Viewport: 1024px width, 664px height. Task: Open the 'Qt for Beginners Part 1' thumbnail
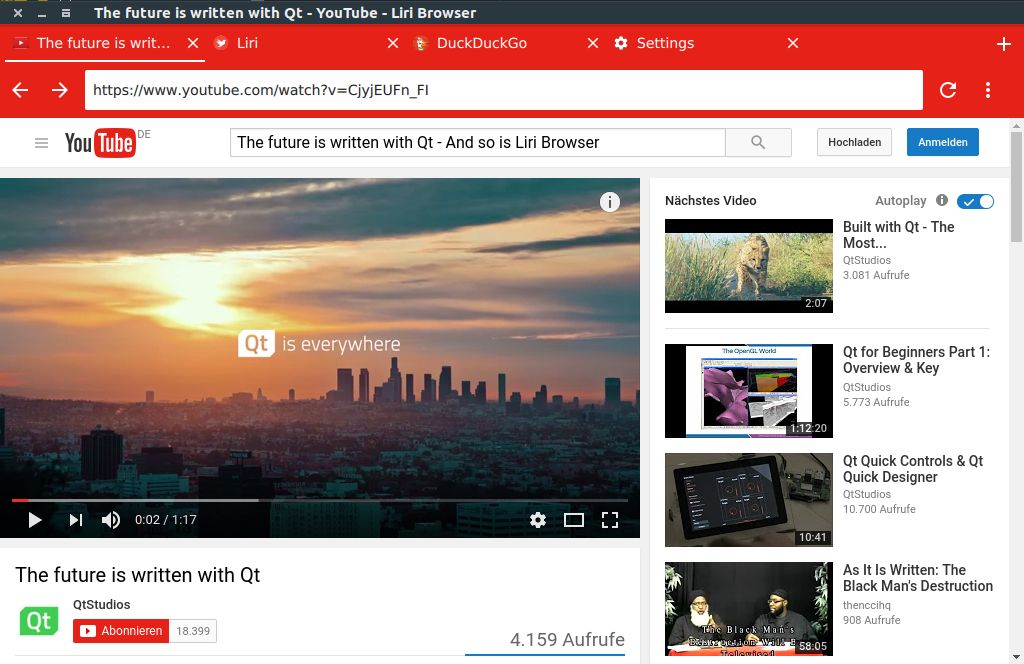coord(748,390)
